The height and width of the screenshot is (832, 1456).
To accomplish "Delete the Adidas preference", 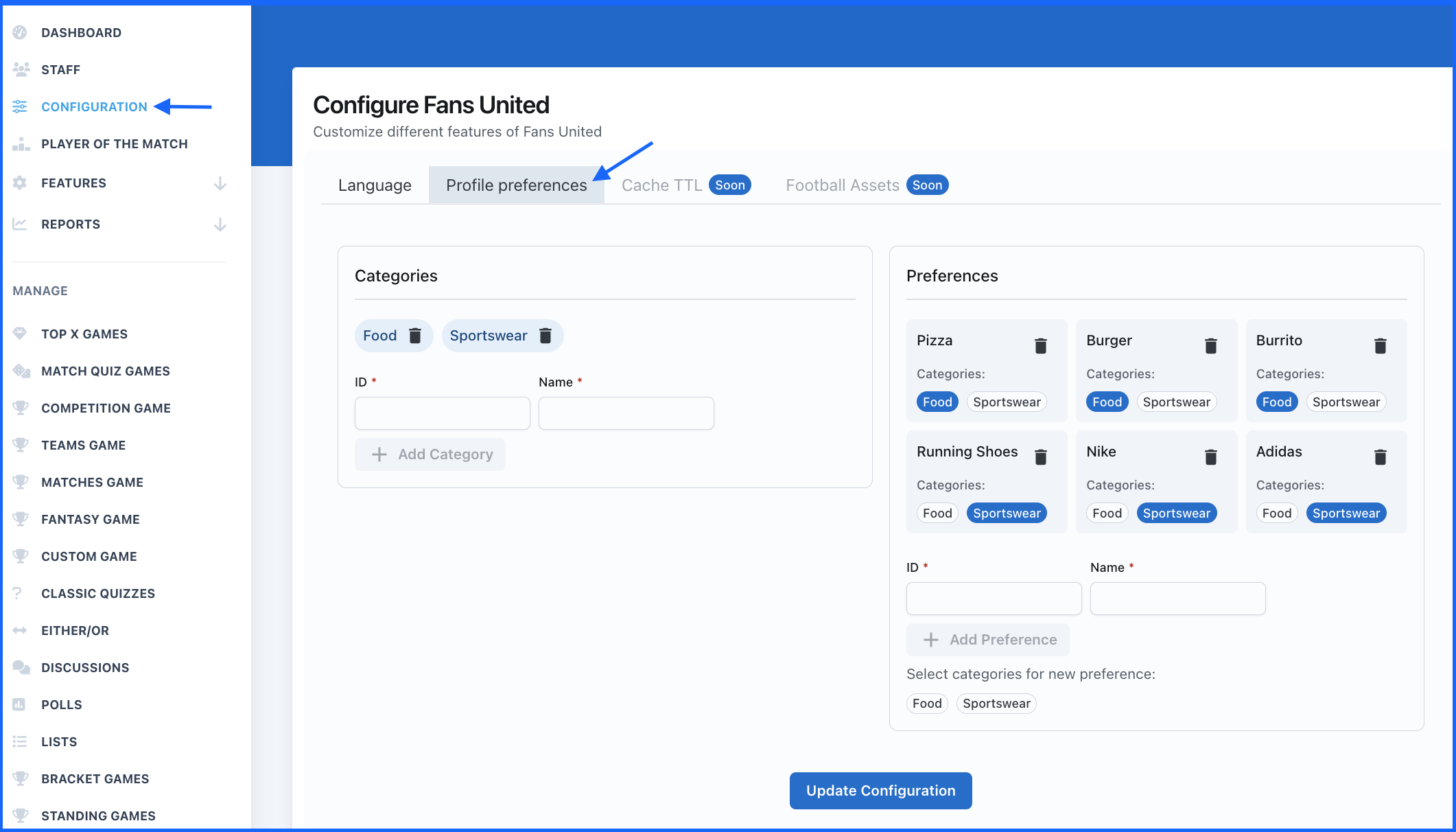I will coord(1381,457).
